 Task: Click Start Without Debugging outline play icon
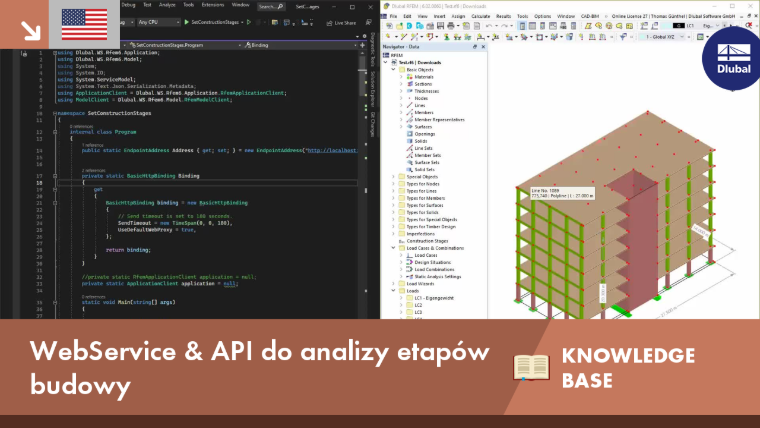249,22
